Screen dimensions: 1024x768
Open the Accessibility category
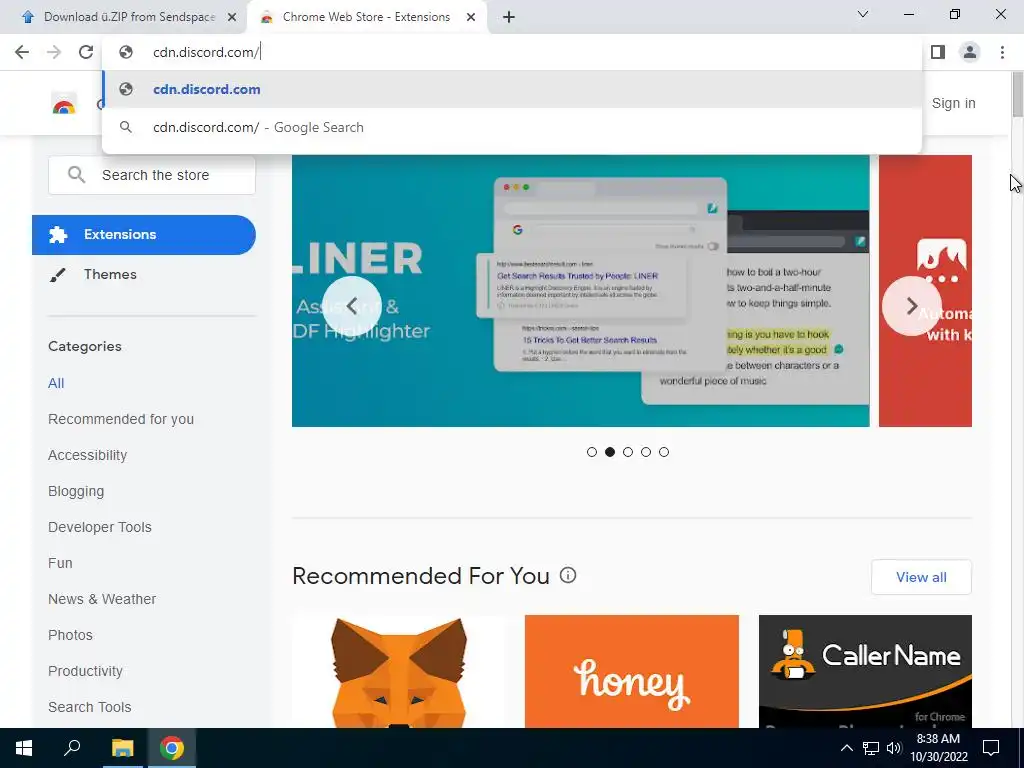[x=88, y=455]
